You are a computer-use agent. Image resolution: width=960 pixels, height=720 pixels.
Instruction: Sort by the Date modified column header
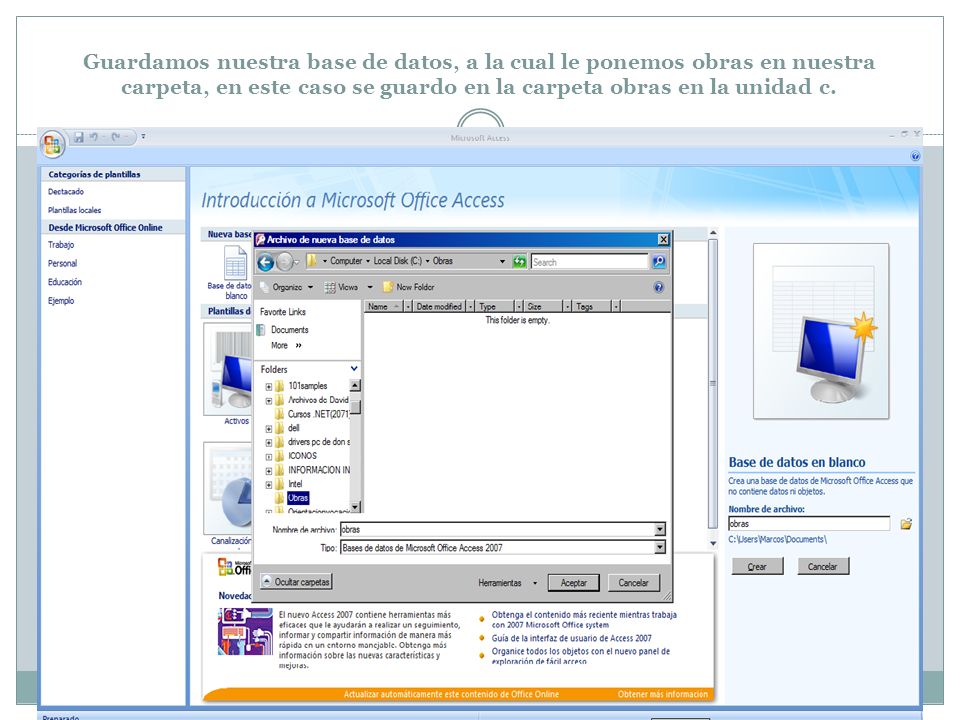(x=439, y=307)
